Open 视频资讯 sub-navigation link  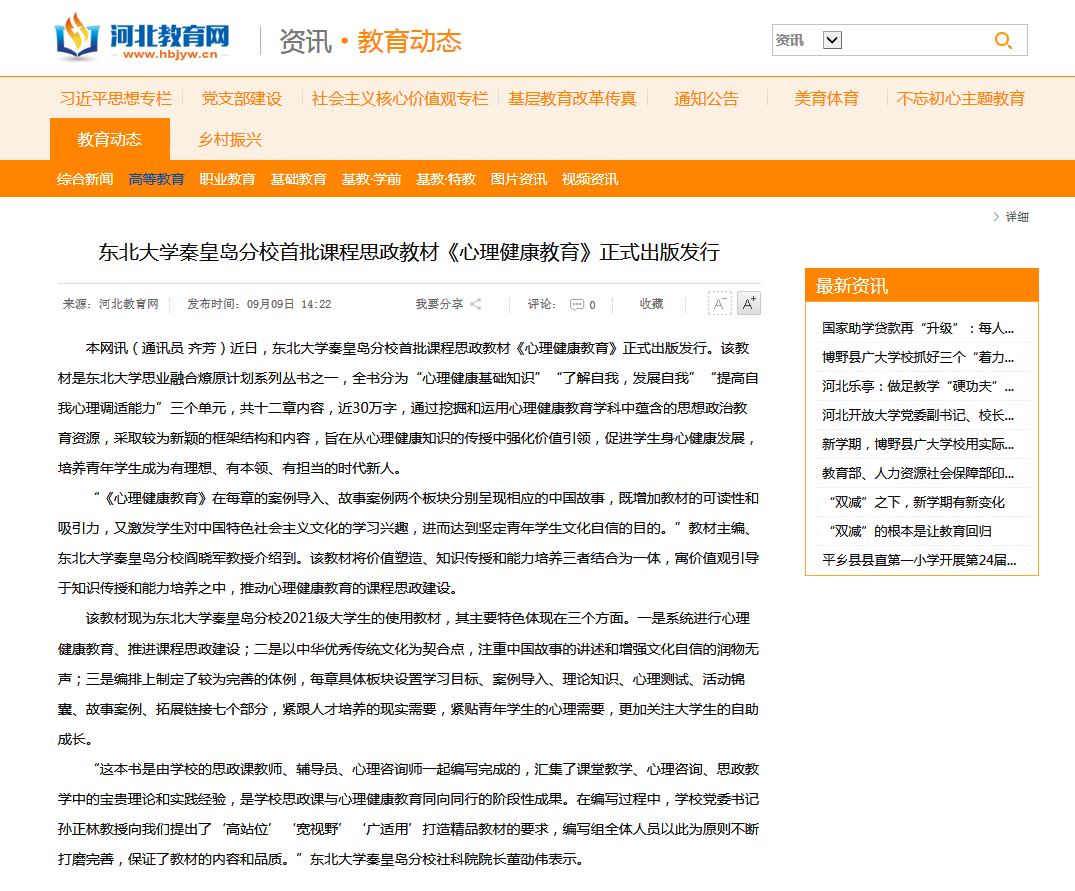point(590,180)
